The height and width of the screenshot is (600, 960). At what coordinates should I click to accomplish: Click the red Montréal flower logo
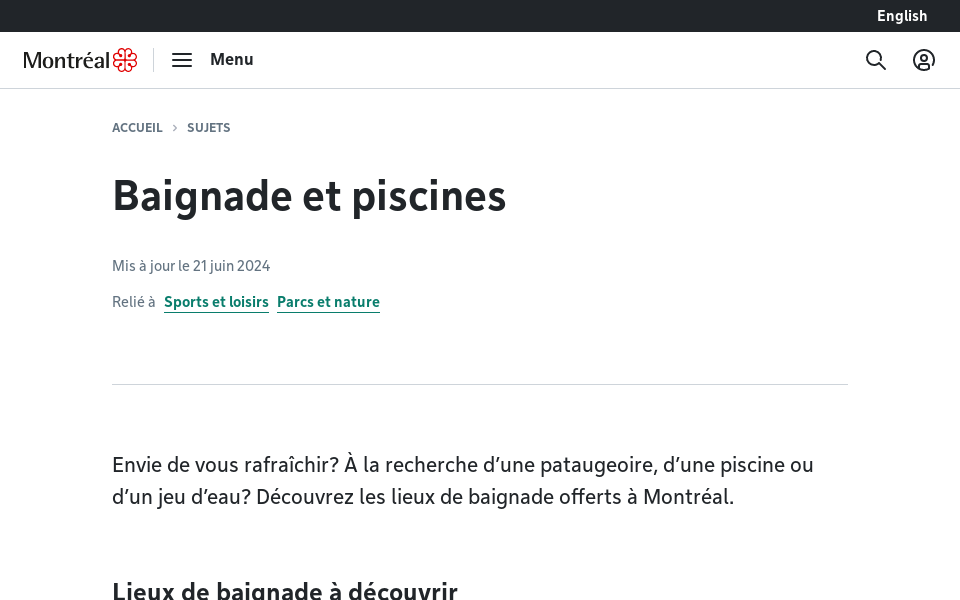click(x=124, y=59)
